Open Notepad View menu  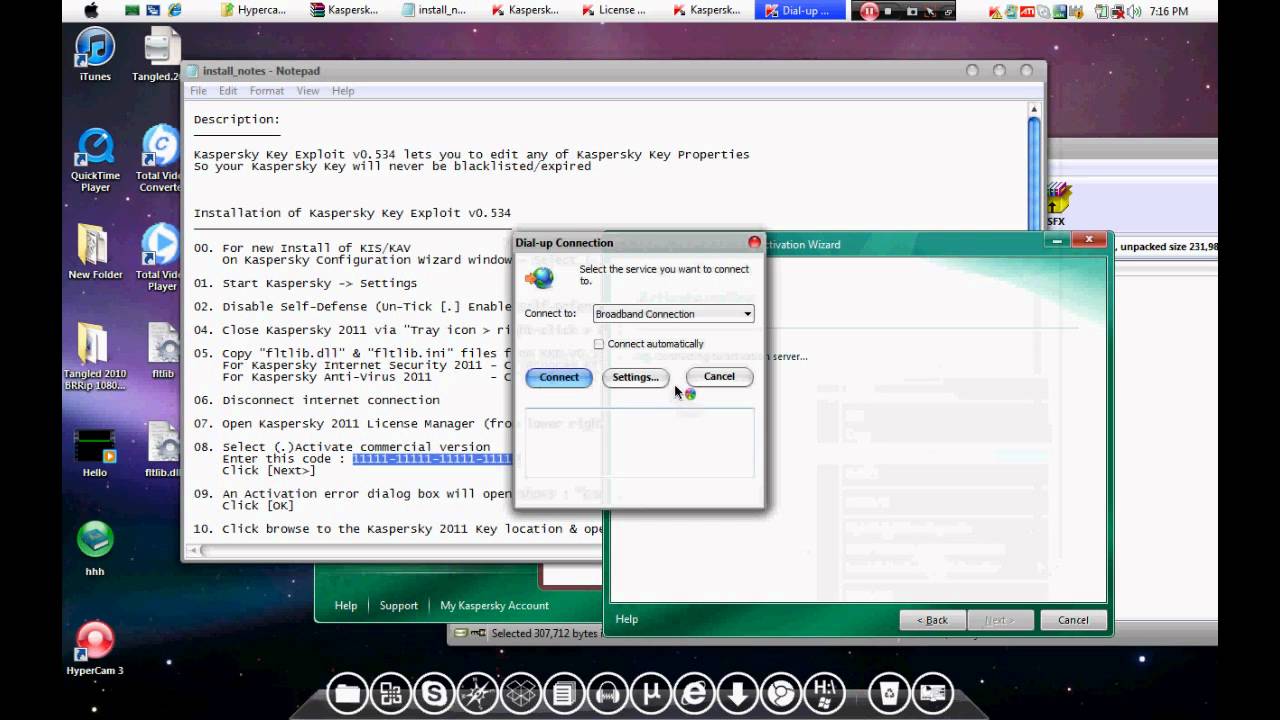(x=308, y=91)
